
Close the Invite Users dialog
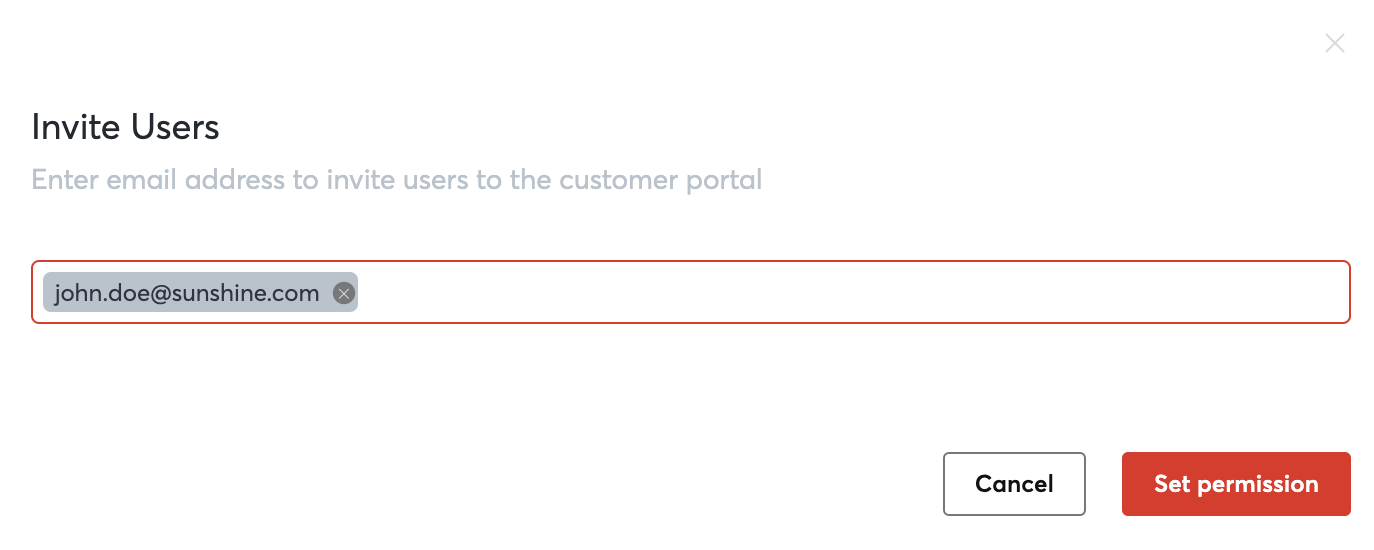[x=1334, y=43]
